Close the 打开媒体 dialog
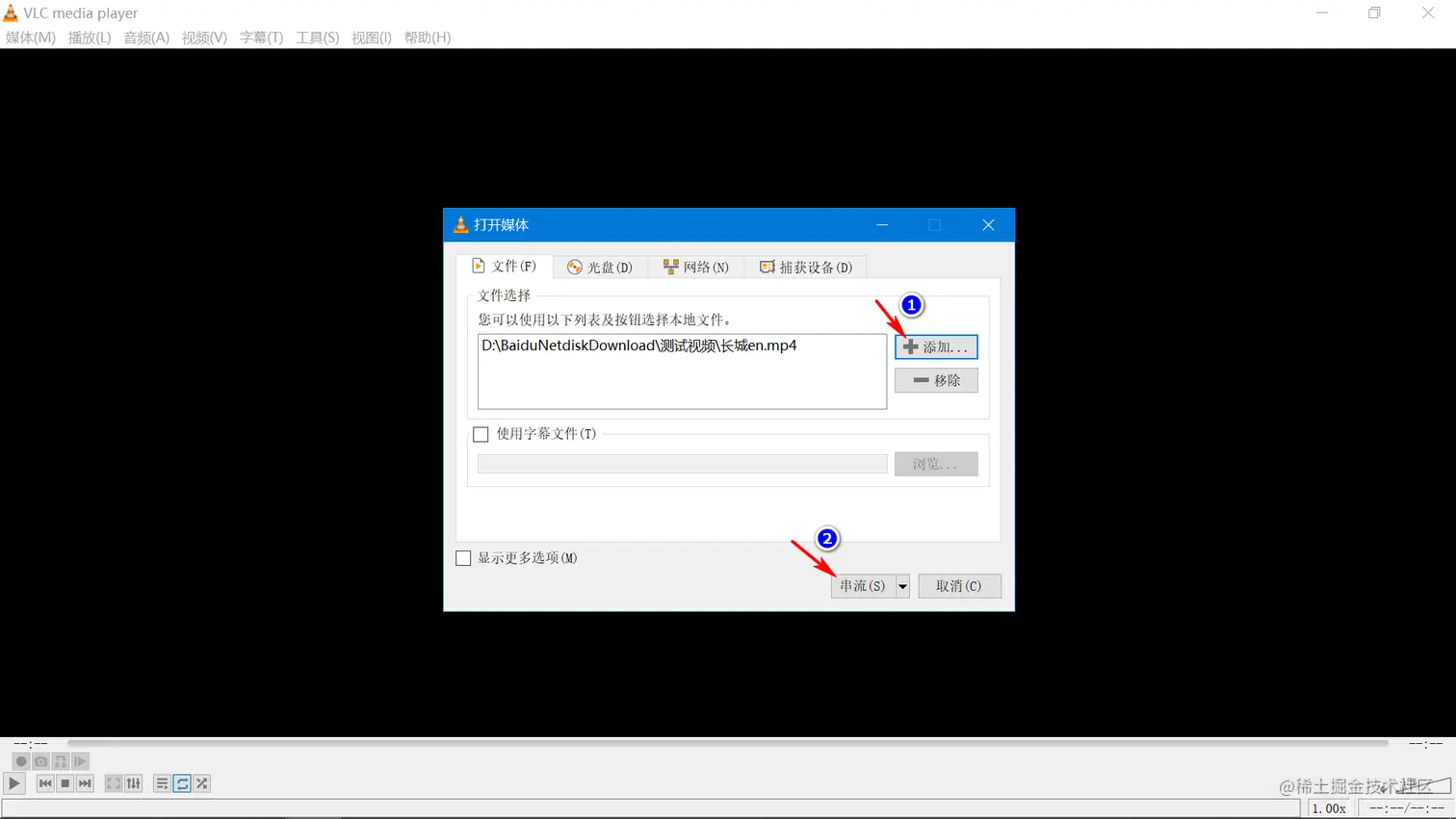 coord(988,225)
